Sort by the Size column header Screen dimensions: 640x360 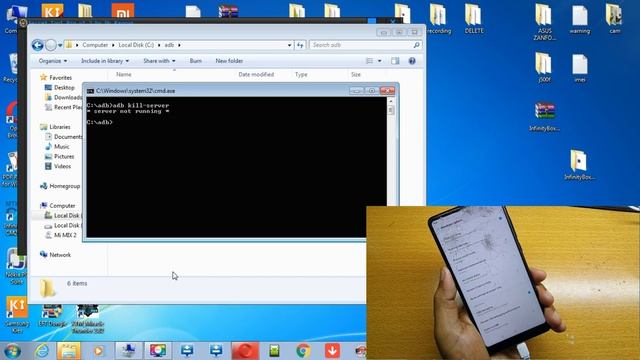pyautogui.click(x=356, y=74)
